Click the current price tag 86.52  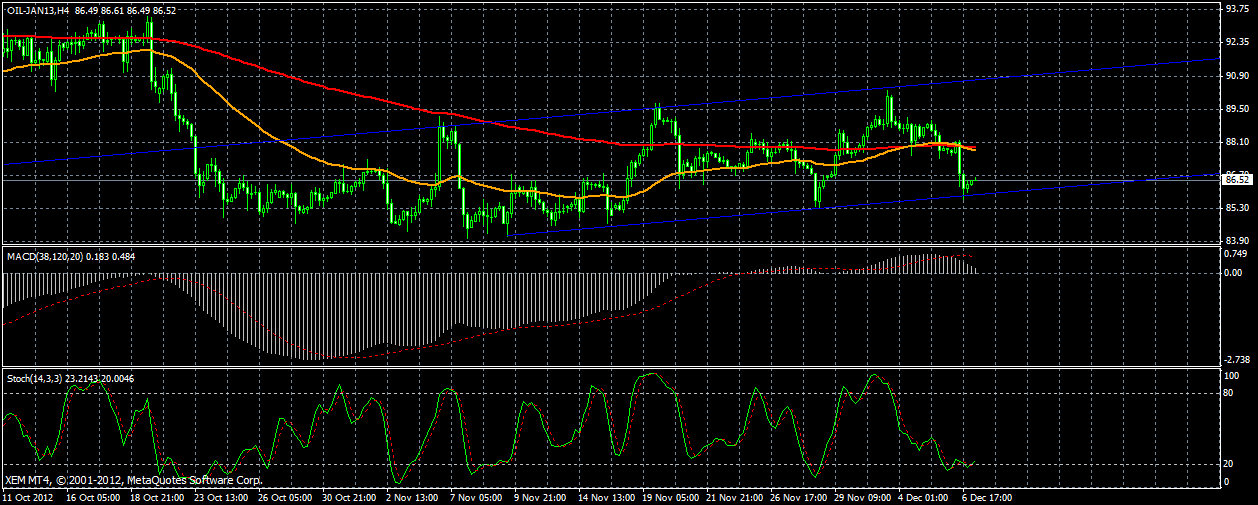[1236, 179]
